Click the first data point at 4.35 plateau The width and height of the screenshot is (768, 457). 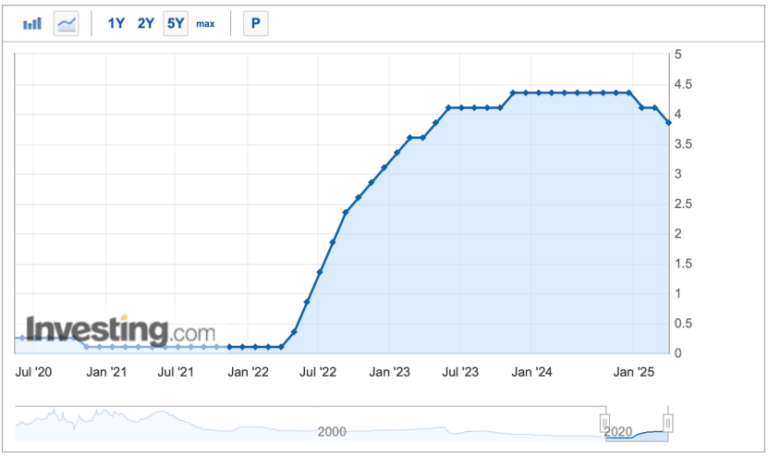[513, 93]
